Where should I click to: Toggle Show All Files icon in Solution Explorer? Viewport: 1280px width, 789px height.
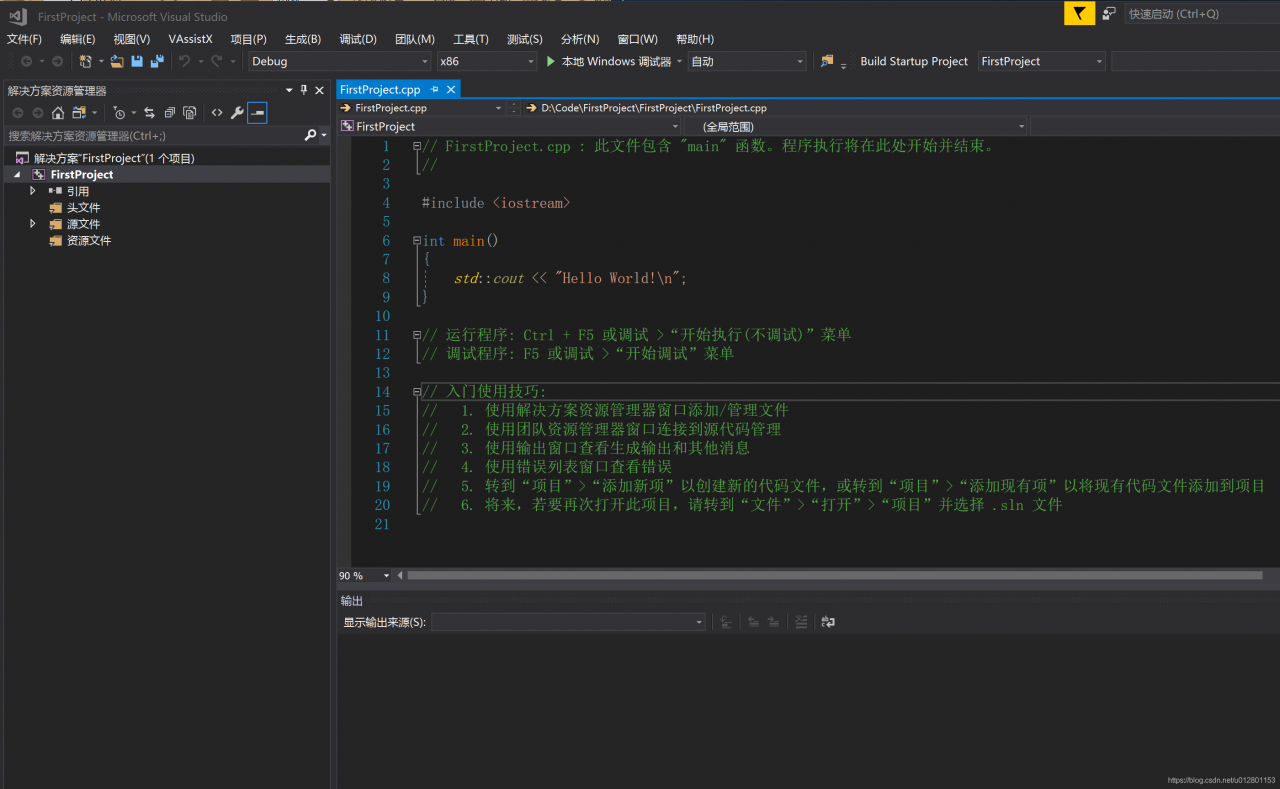[189, 113]
